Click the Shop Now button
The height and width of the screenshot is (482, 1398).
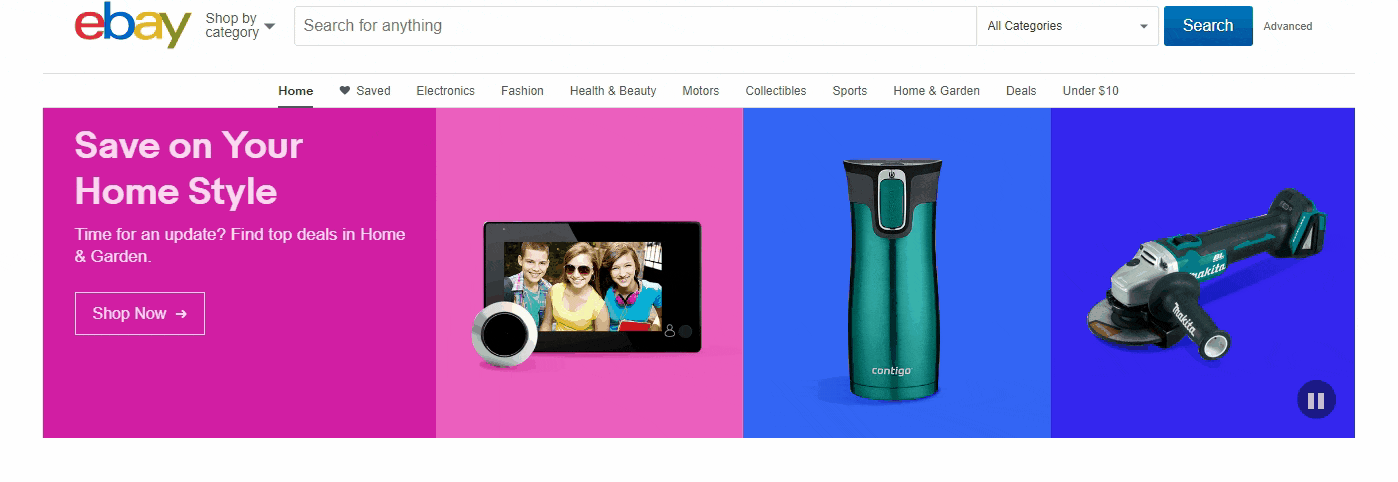139,313
